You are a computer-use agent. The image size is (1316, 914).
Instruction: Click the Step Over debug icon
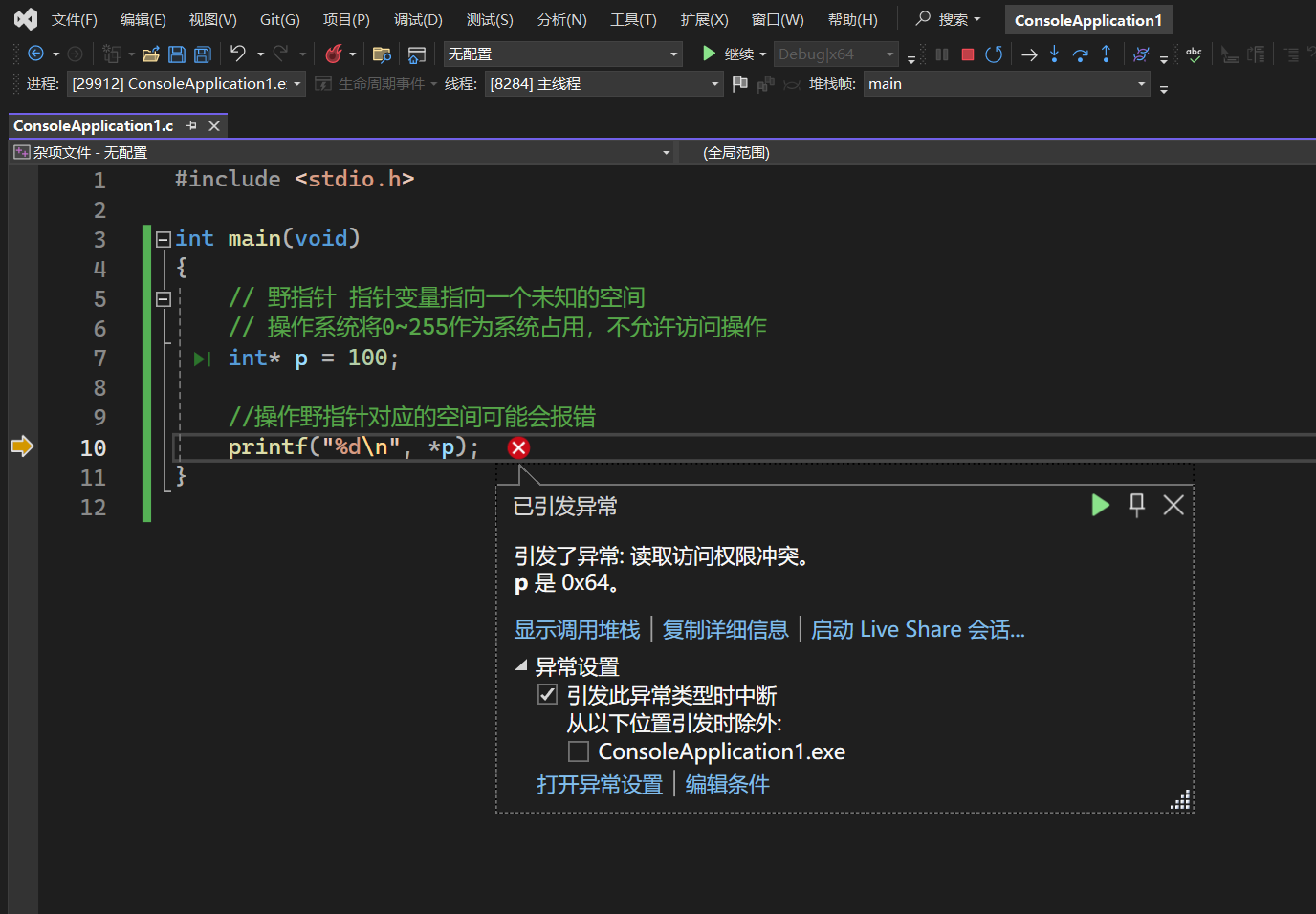pyautogui.click(x=1080, y=54)
